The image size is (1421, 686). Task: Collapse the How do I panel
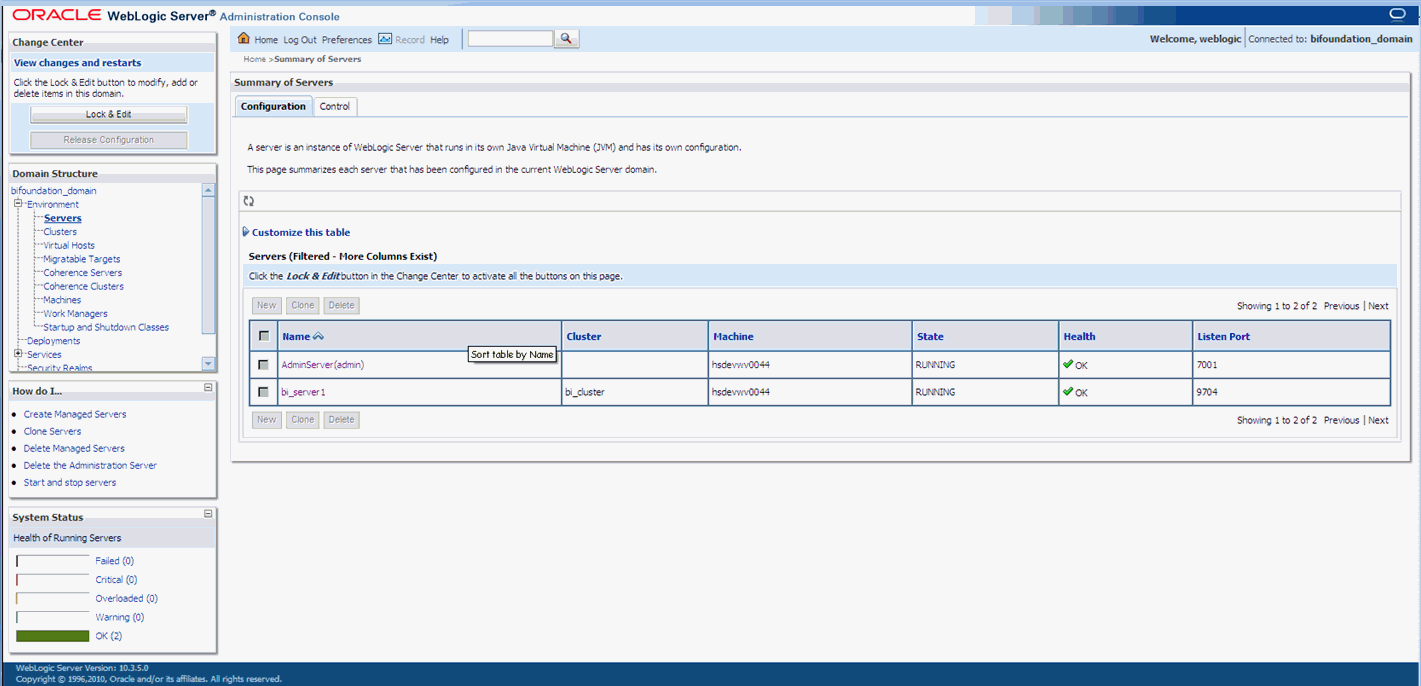pos(208,387)
